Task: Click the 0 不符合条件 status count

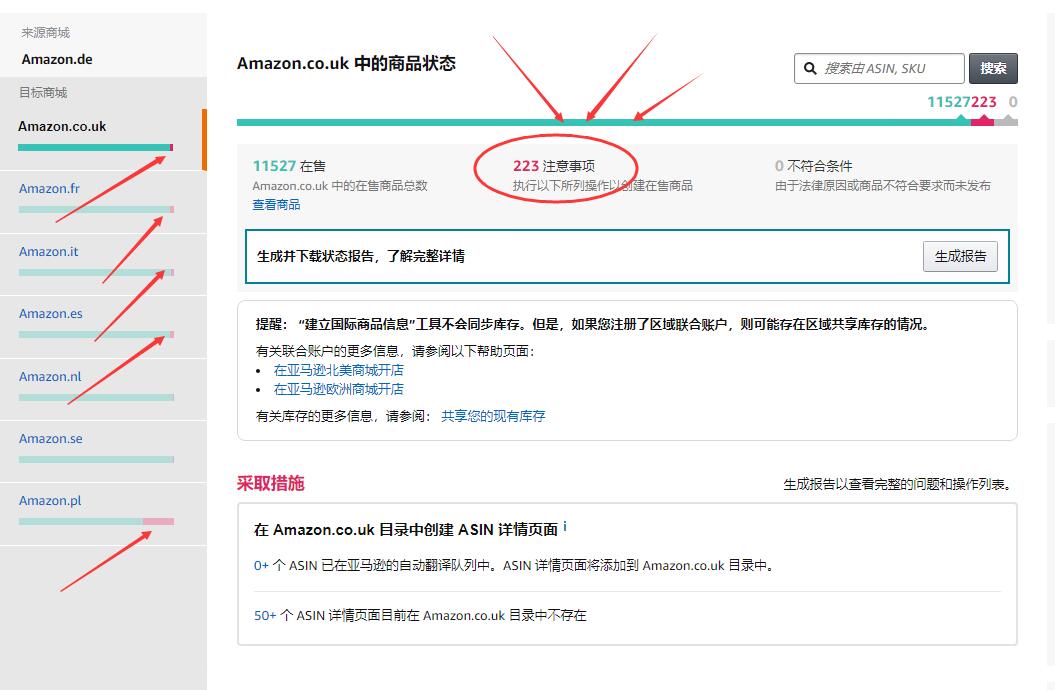Action: pos(813,166)
